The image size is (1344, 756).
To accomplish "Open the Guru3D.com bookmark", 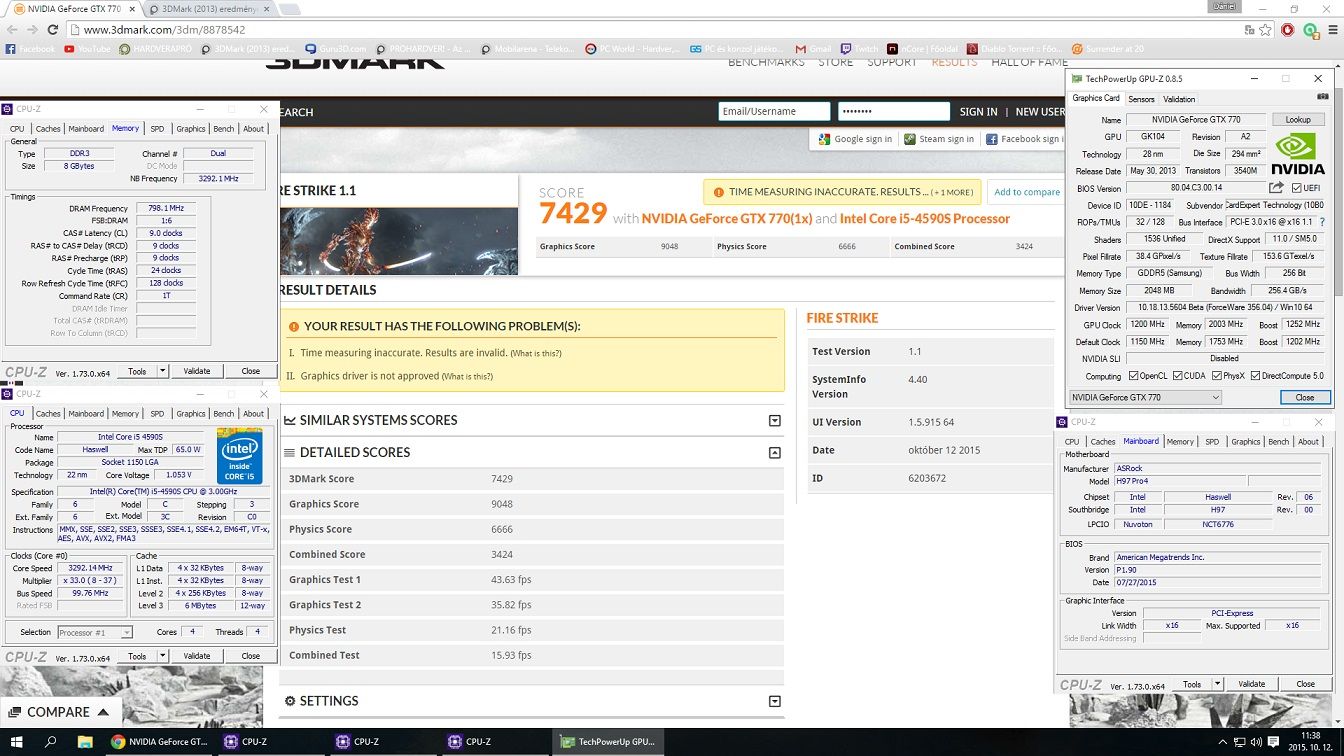I will coord(335,49).
